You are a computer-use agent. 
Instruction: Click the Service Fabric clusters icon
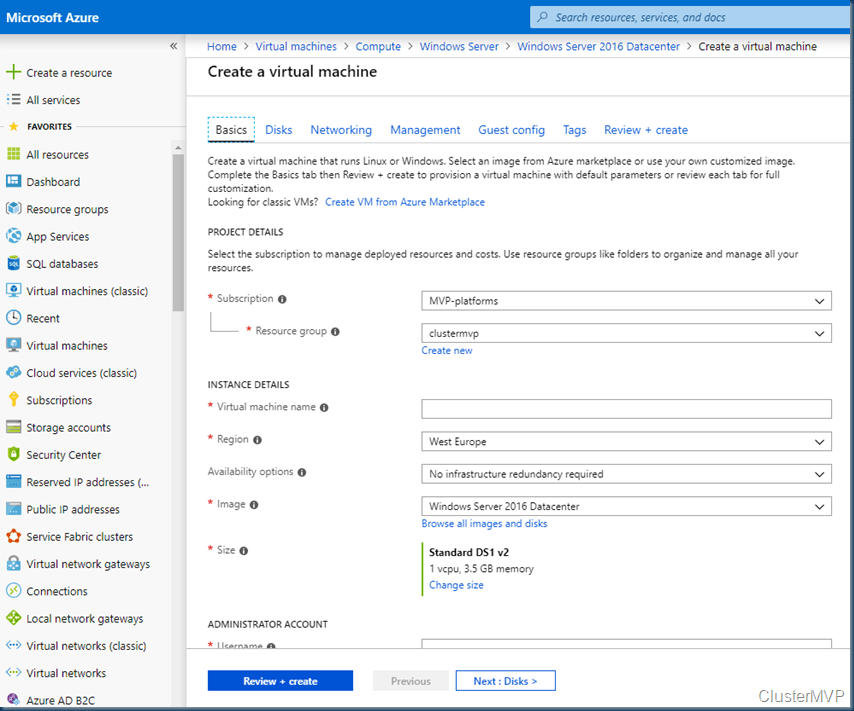pyautogui.click(x=13, y=536)
